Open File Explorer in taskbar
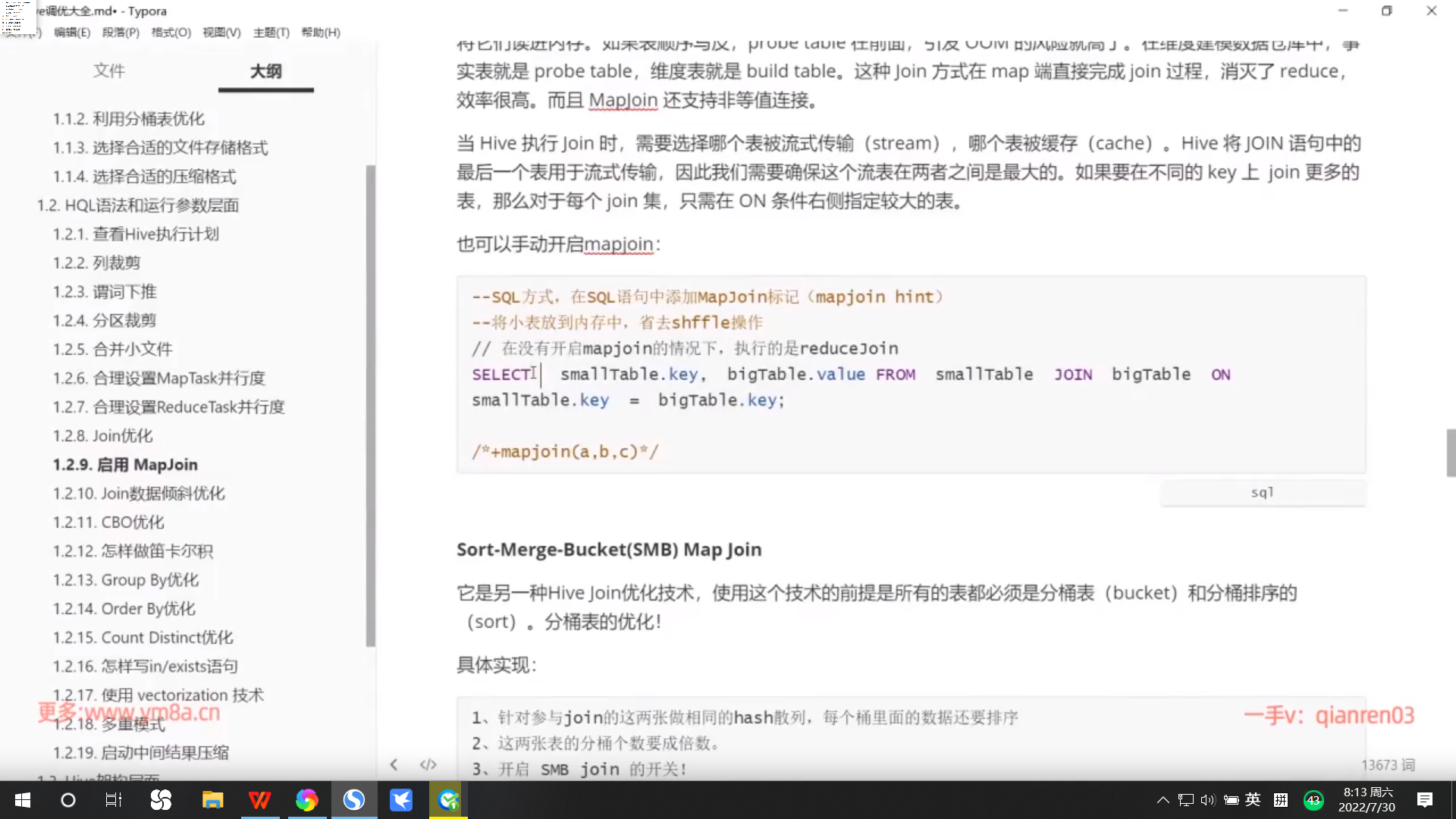Screen dimensions: 1456x819 pos(212,800)
